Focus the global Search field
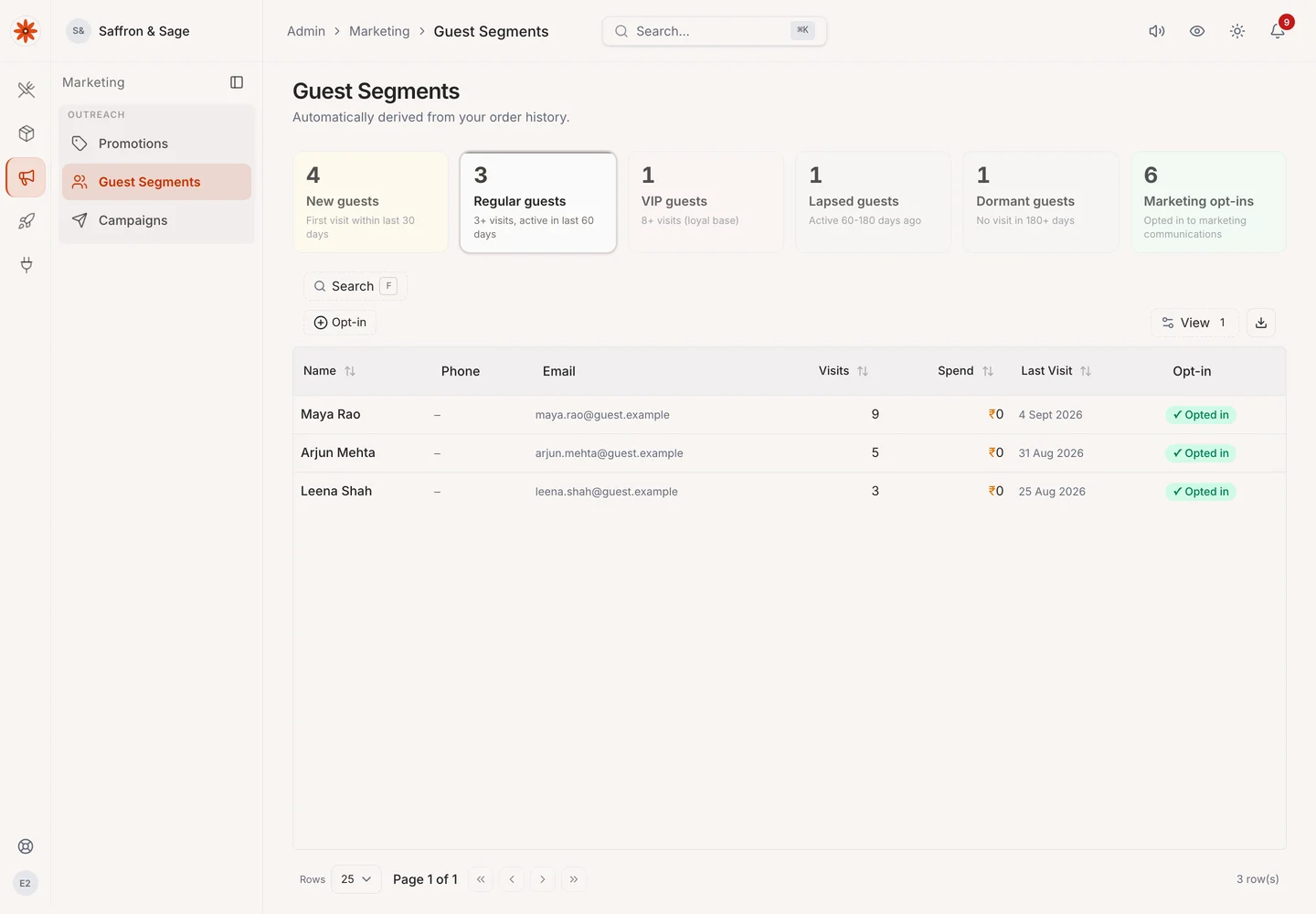1316x914 pixels. (715, 31)
